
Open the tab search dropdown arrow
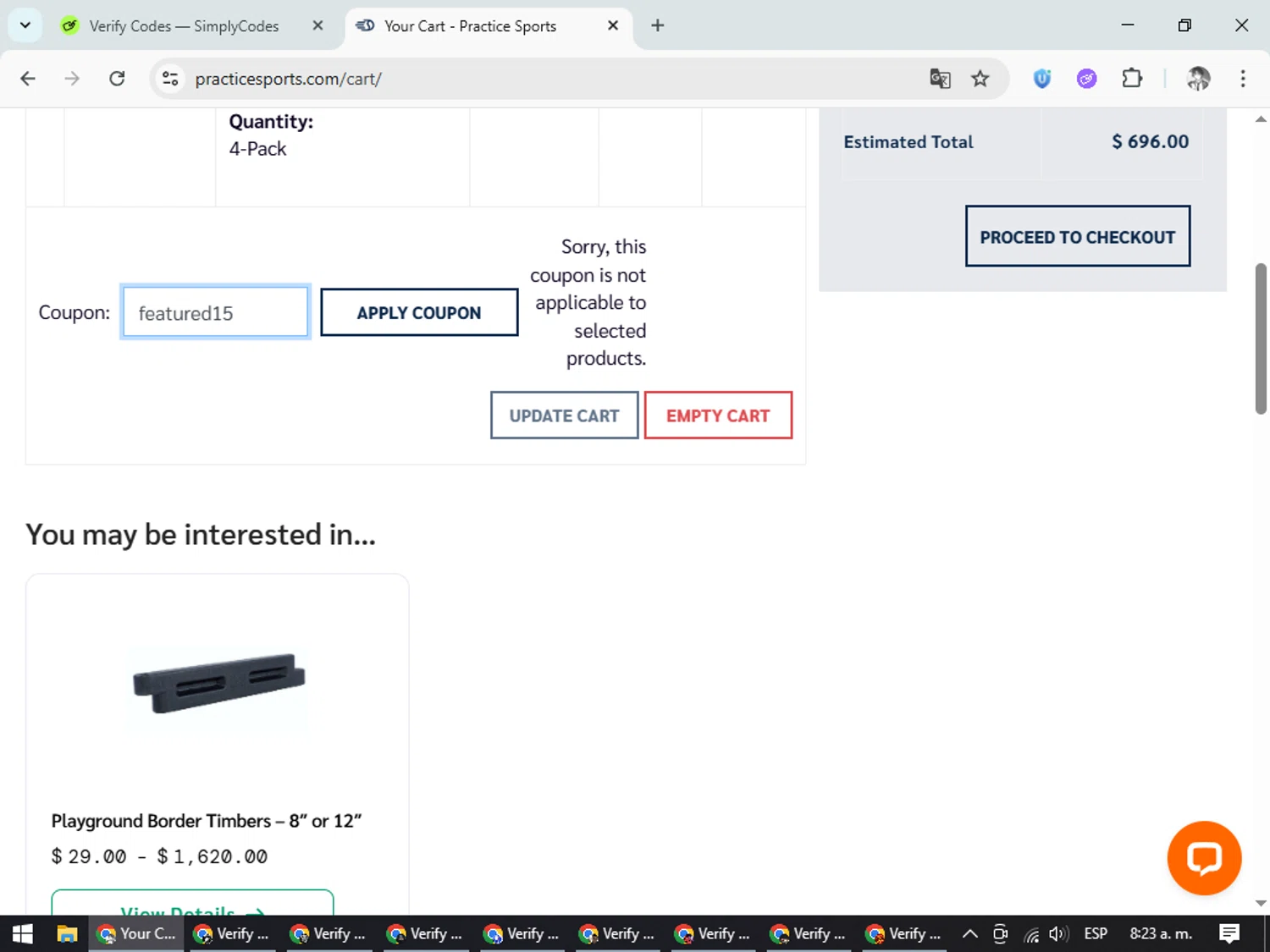coord(25,25)
